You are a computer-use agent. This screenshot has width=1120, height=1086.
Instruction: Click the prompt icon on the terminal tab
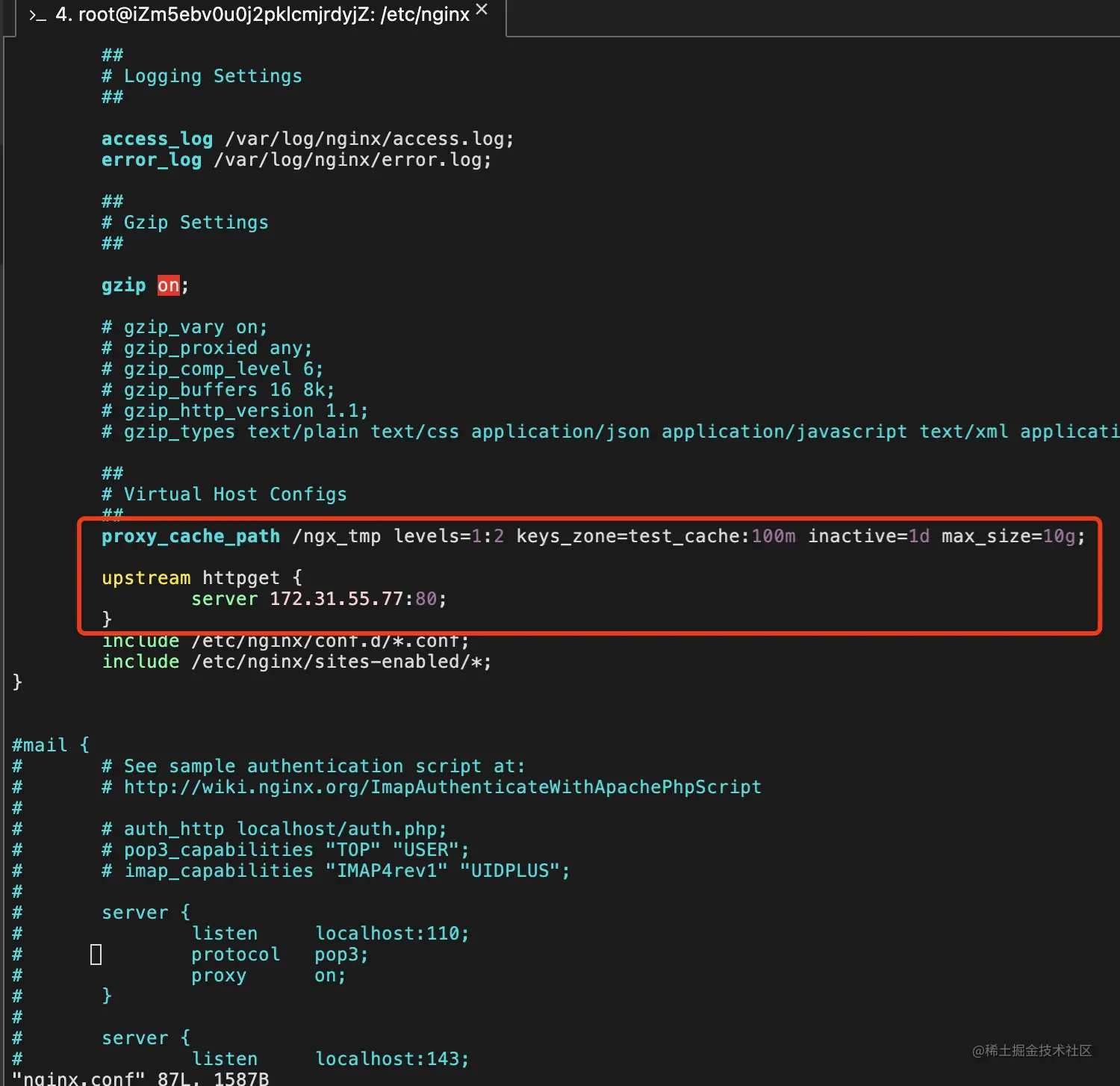pos(37,15)
